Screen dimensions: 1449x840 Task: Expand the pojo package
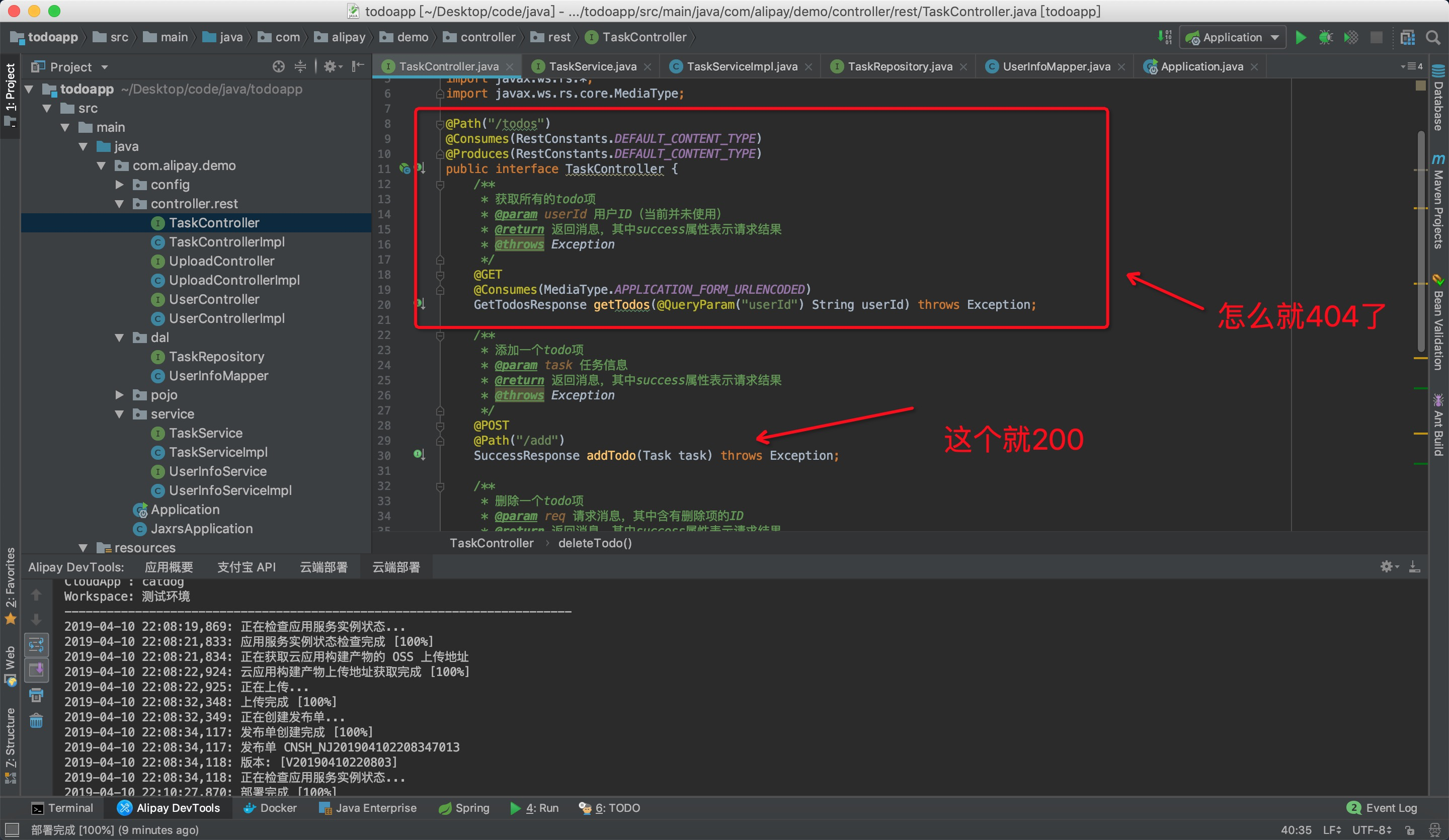tap(119, 395)
